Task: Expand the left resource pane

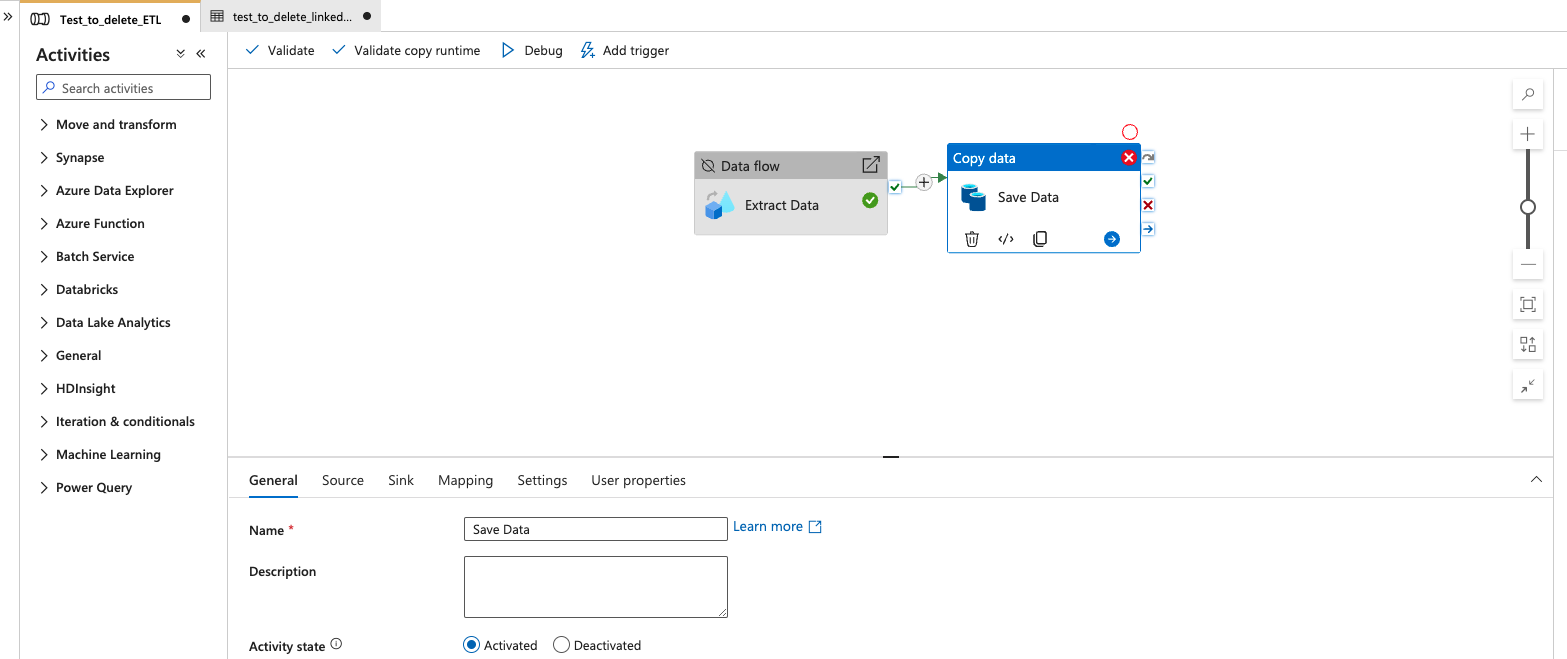Action: pyautogui.click(x=8, y=18)
